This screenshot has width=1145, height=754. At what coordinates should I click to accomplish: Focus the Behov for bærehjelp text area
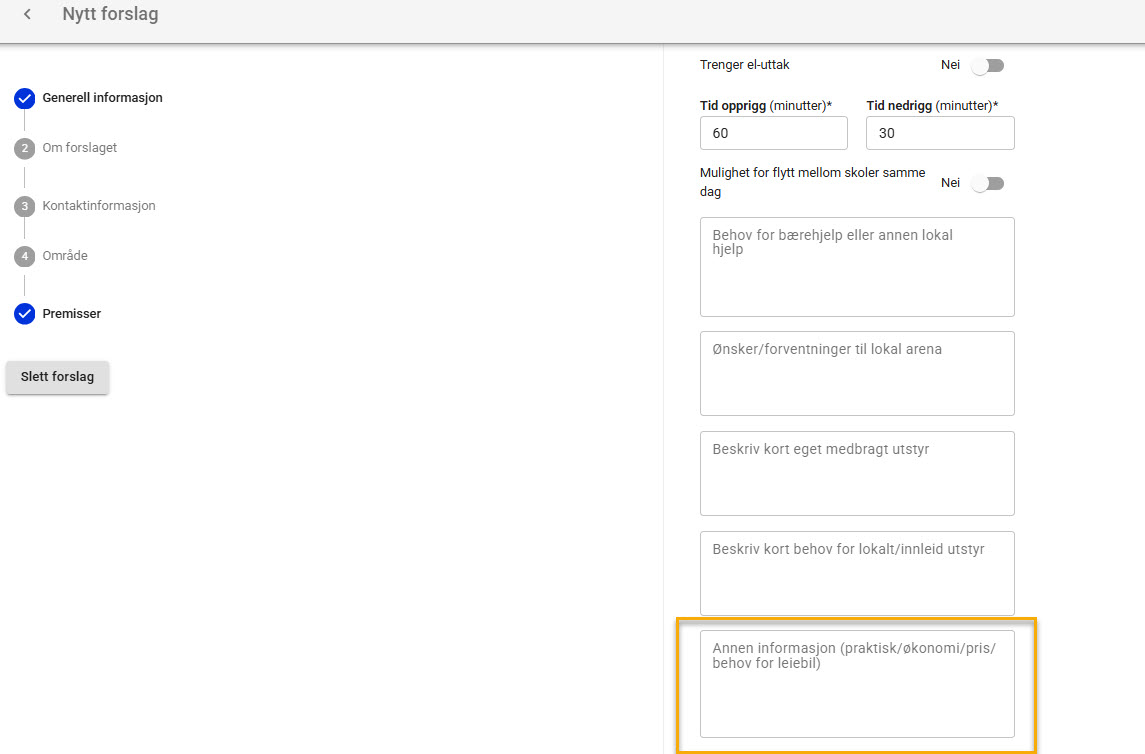pos(857,267)
